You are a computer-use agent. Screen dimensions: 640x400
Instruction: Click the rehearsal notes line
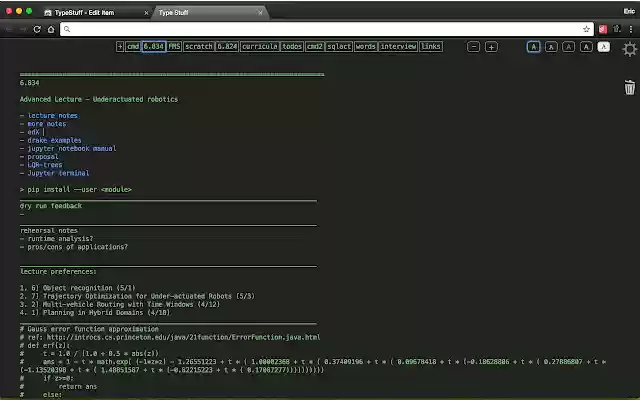tap(49, 231)
